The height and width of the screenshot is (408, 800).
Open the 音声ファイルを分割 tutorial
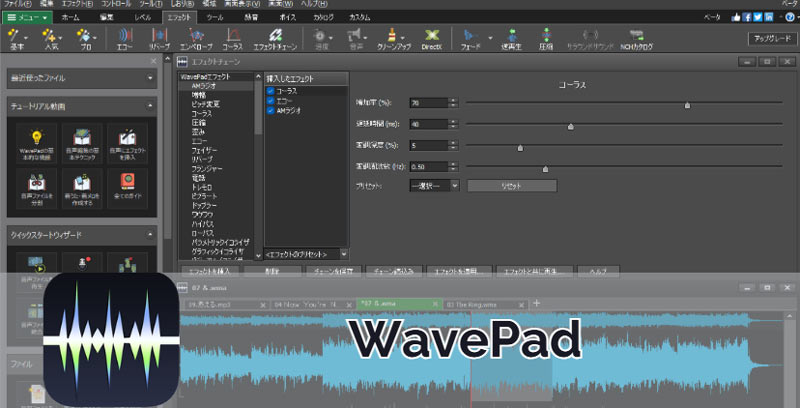click(x=36, y=188)
